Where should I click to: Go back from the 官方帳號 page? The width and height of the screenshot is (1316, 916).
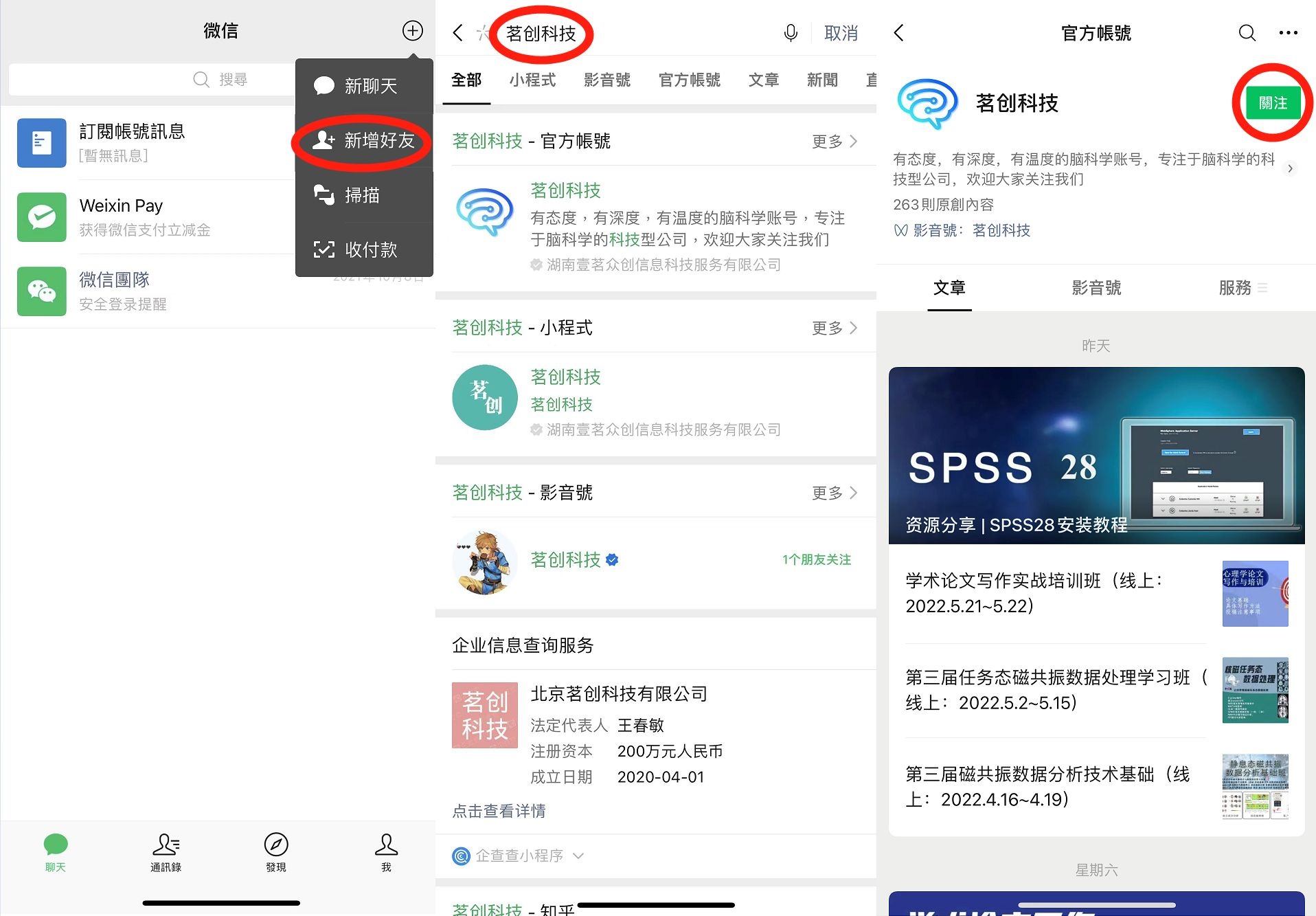click(x=899, y=32)
